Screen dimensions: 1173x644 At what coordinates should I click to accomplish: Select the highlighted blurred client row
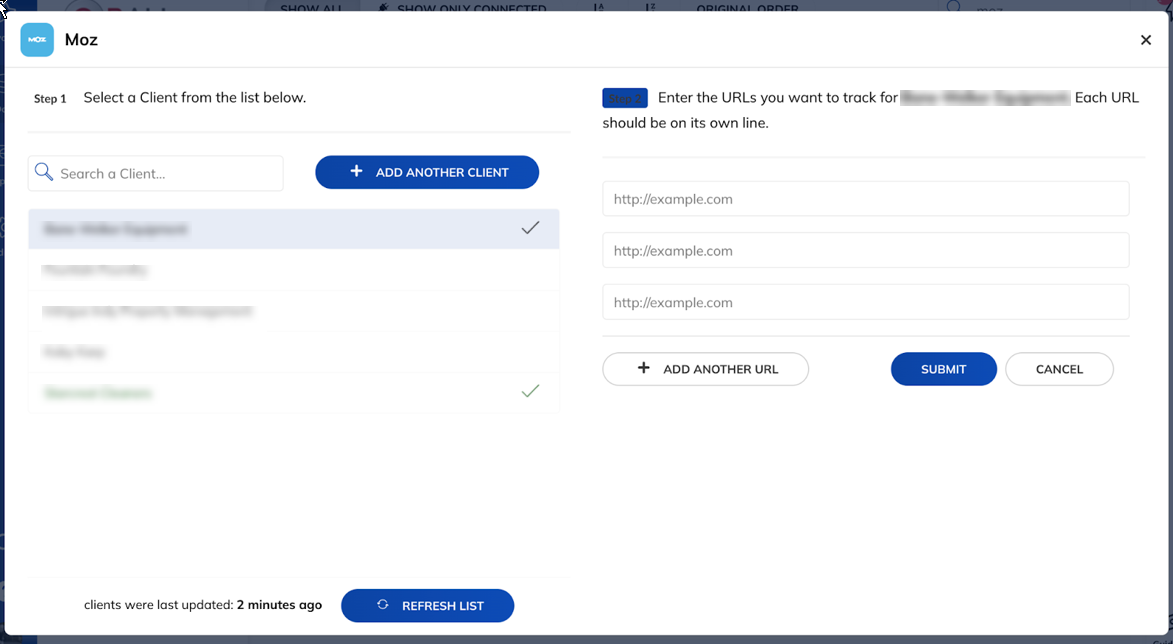(294, 229)
